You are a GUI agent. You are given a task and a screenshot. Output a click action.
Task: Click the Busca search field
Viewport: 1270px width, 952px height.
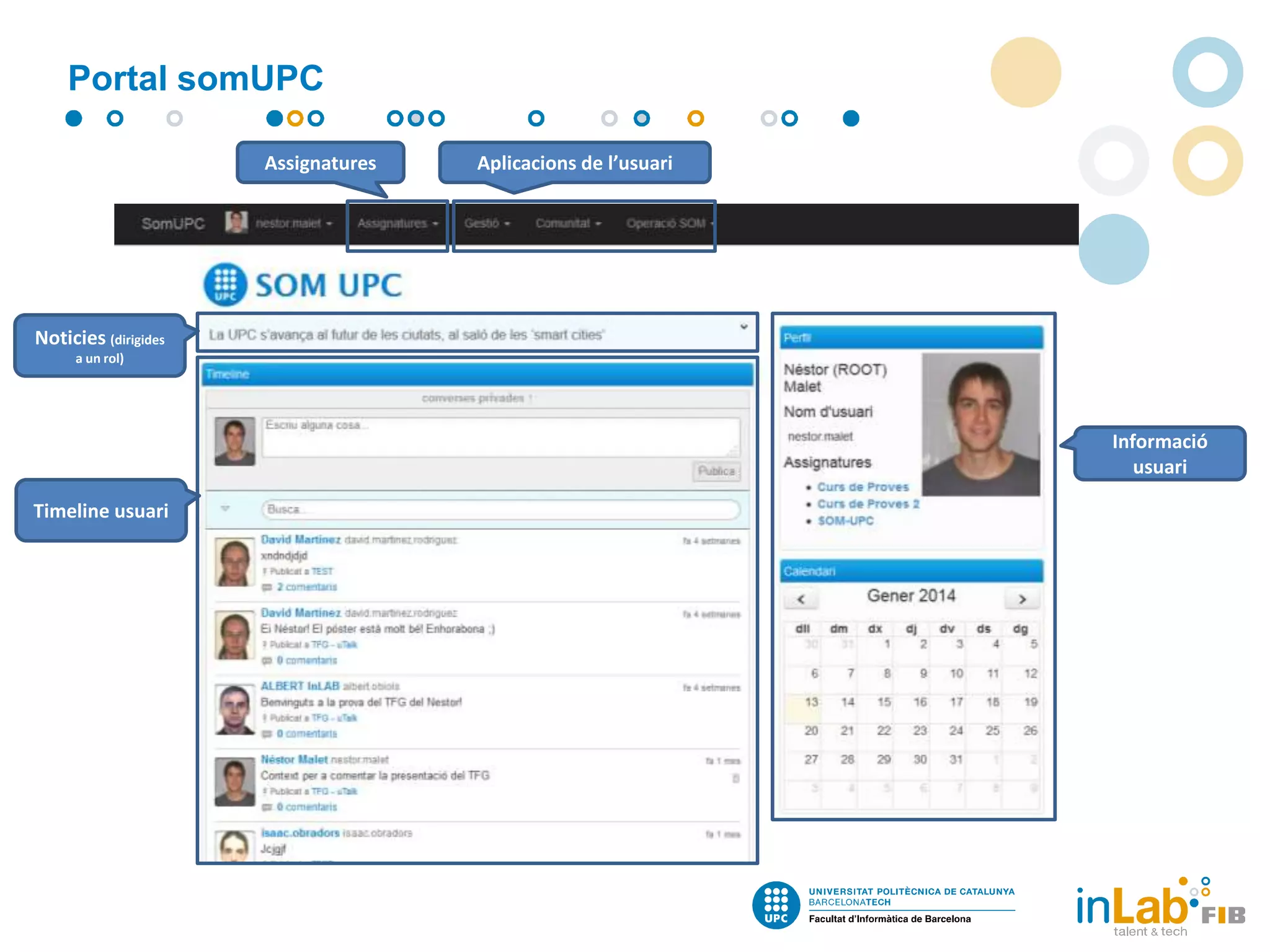500,509
